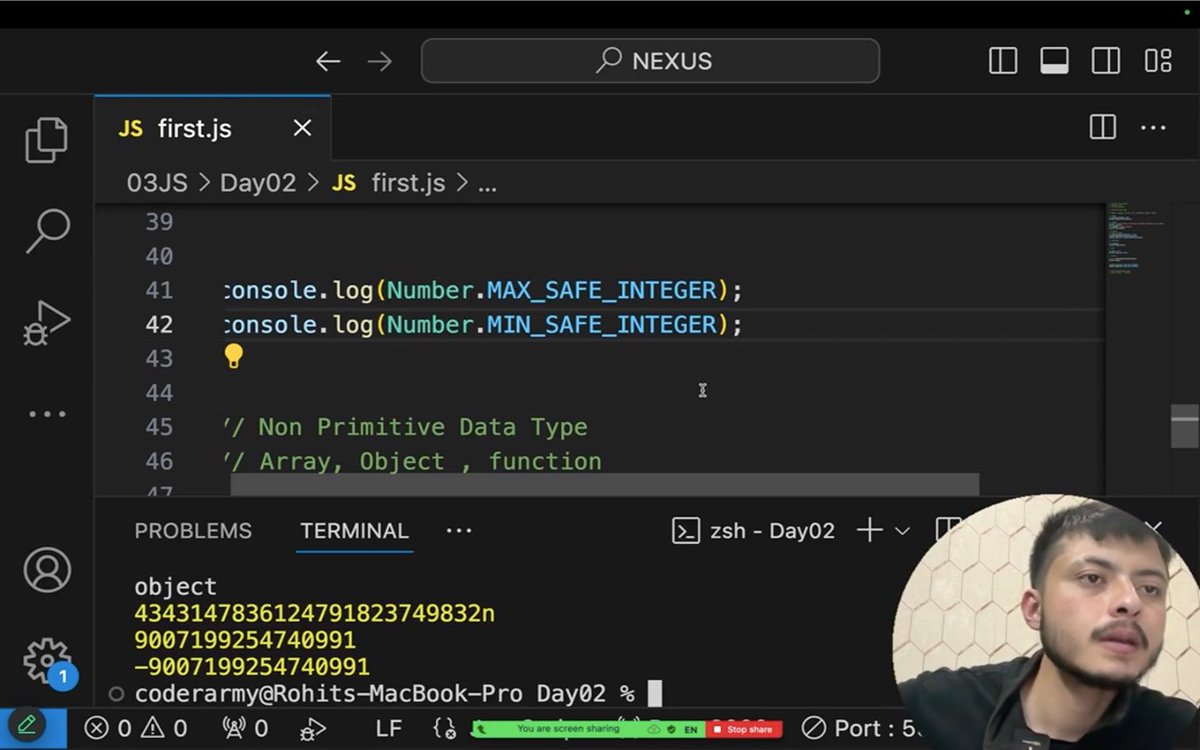1200x750 pixels.
Task: Show additional views ellipsis in activity bar
Action: tap(47, 414)
